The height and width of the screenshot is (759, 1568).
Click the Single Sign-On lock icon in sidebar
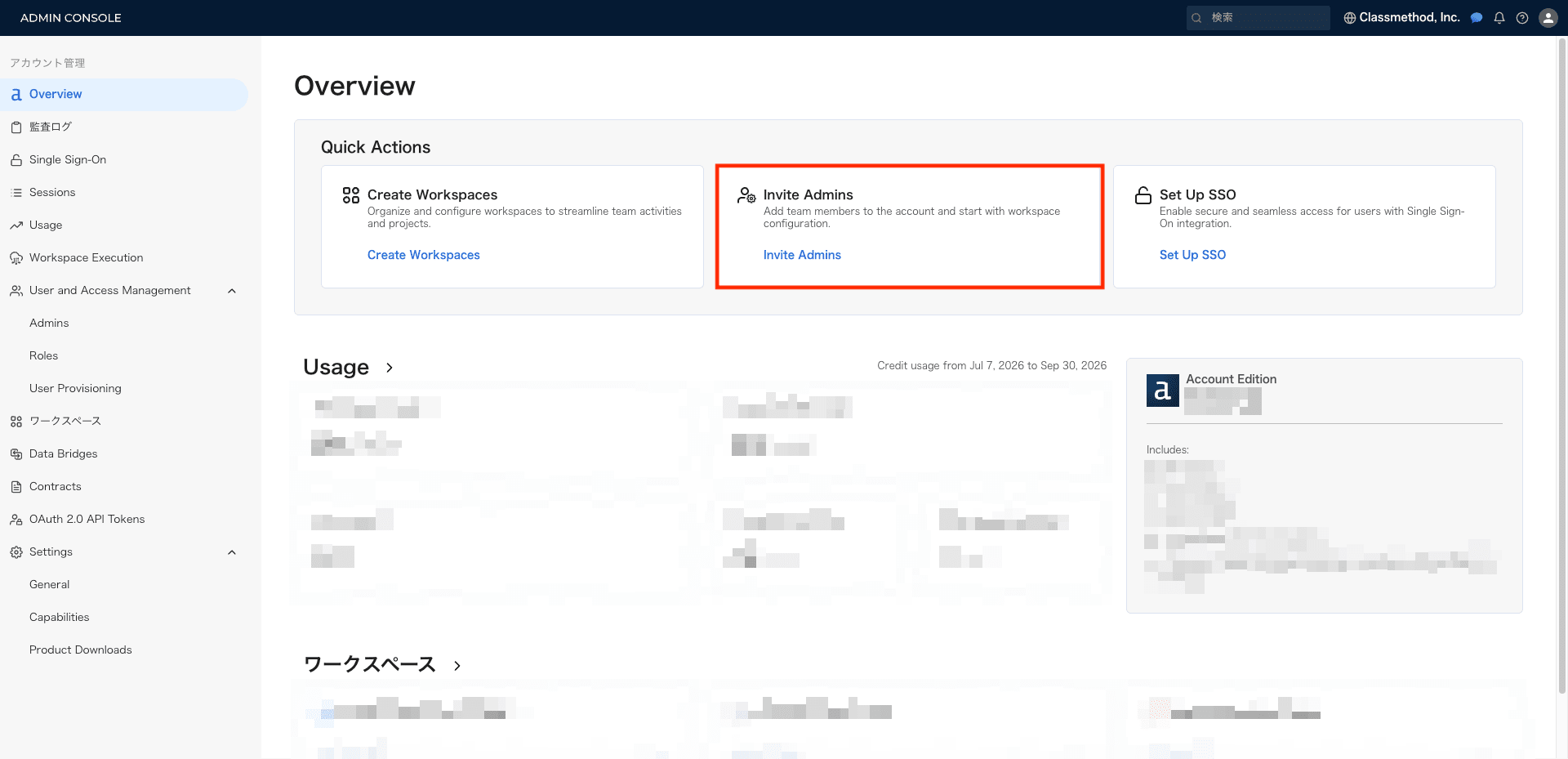pyautogui.click(x=16, y=160)
